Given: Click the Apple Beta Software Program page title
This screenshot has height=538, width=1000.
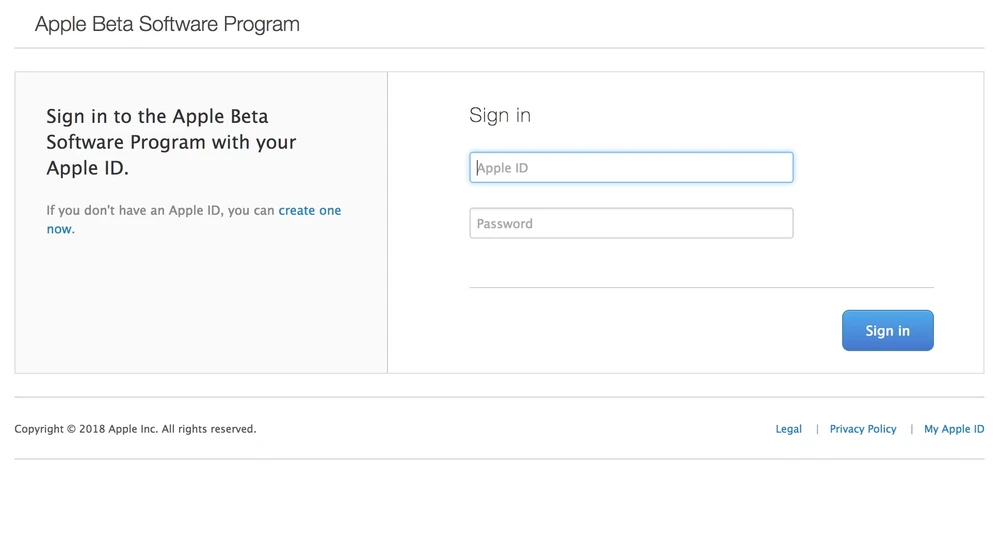Looking at the screenshot, I should [167, 24].
